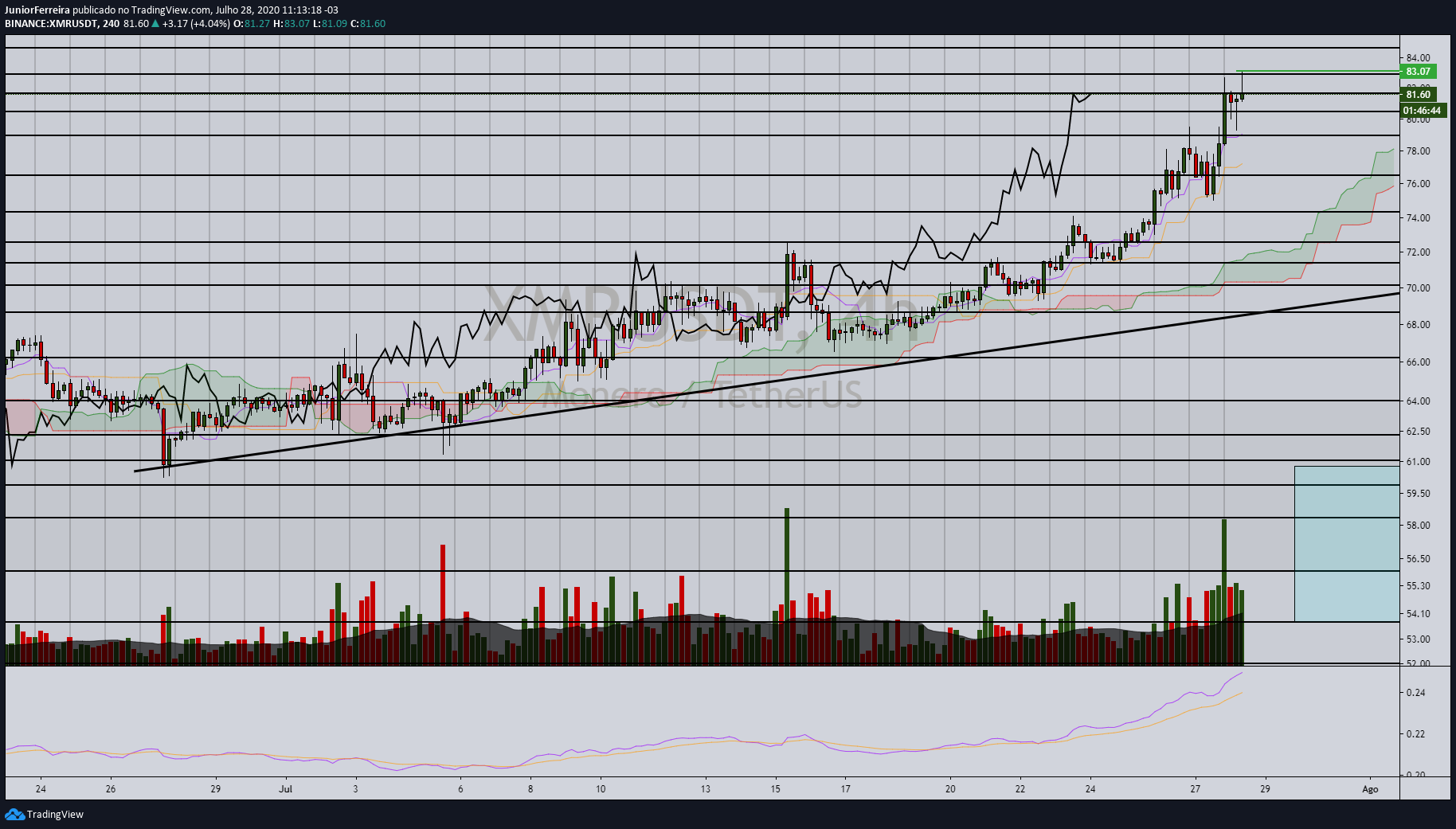Click the TradingView cloud logo icon
The height and width of the screenshot is (829, 1456).
point(14,814)
